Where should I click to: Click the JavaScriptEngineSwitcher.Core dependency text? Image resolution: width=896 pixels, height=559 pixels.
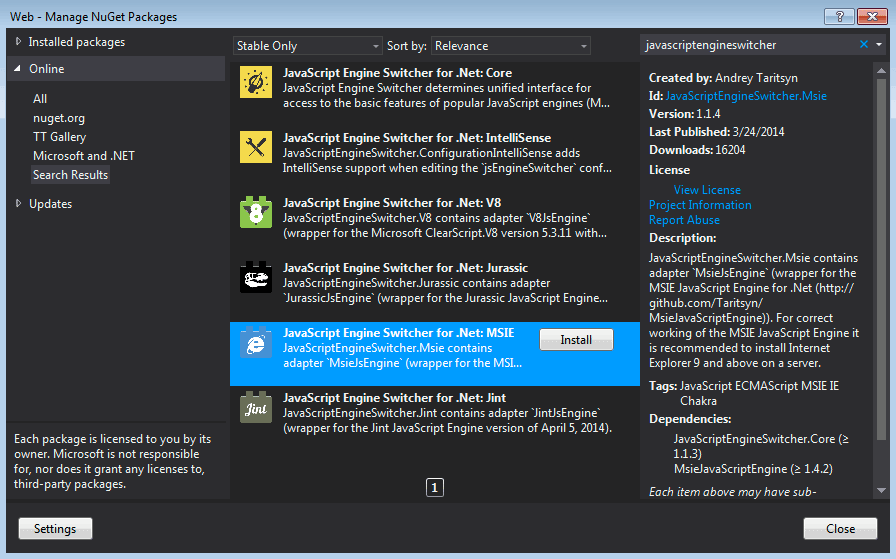point(761,446)
